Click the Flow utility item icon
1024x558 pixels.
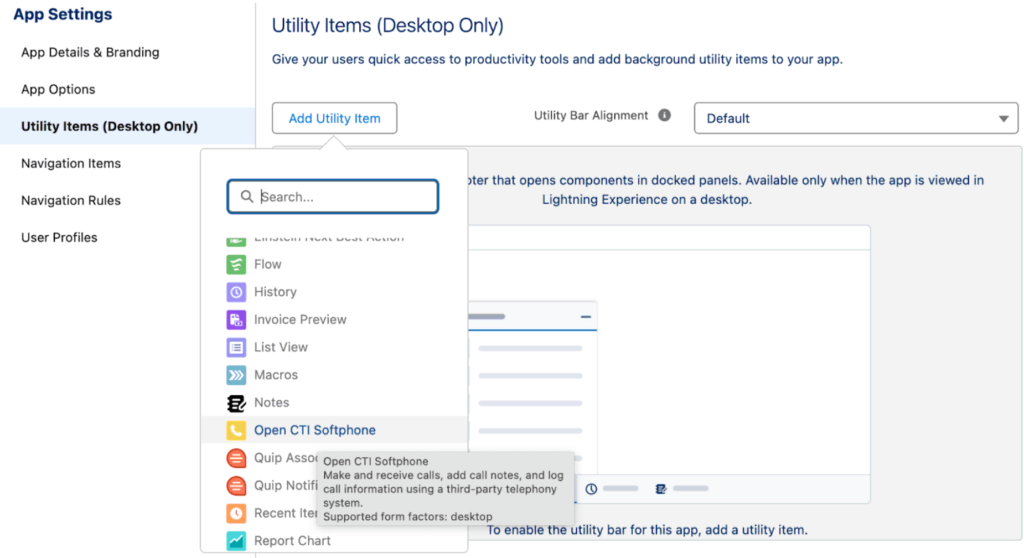pos(236,265)
